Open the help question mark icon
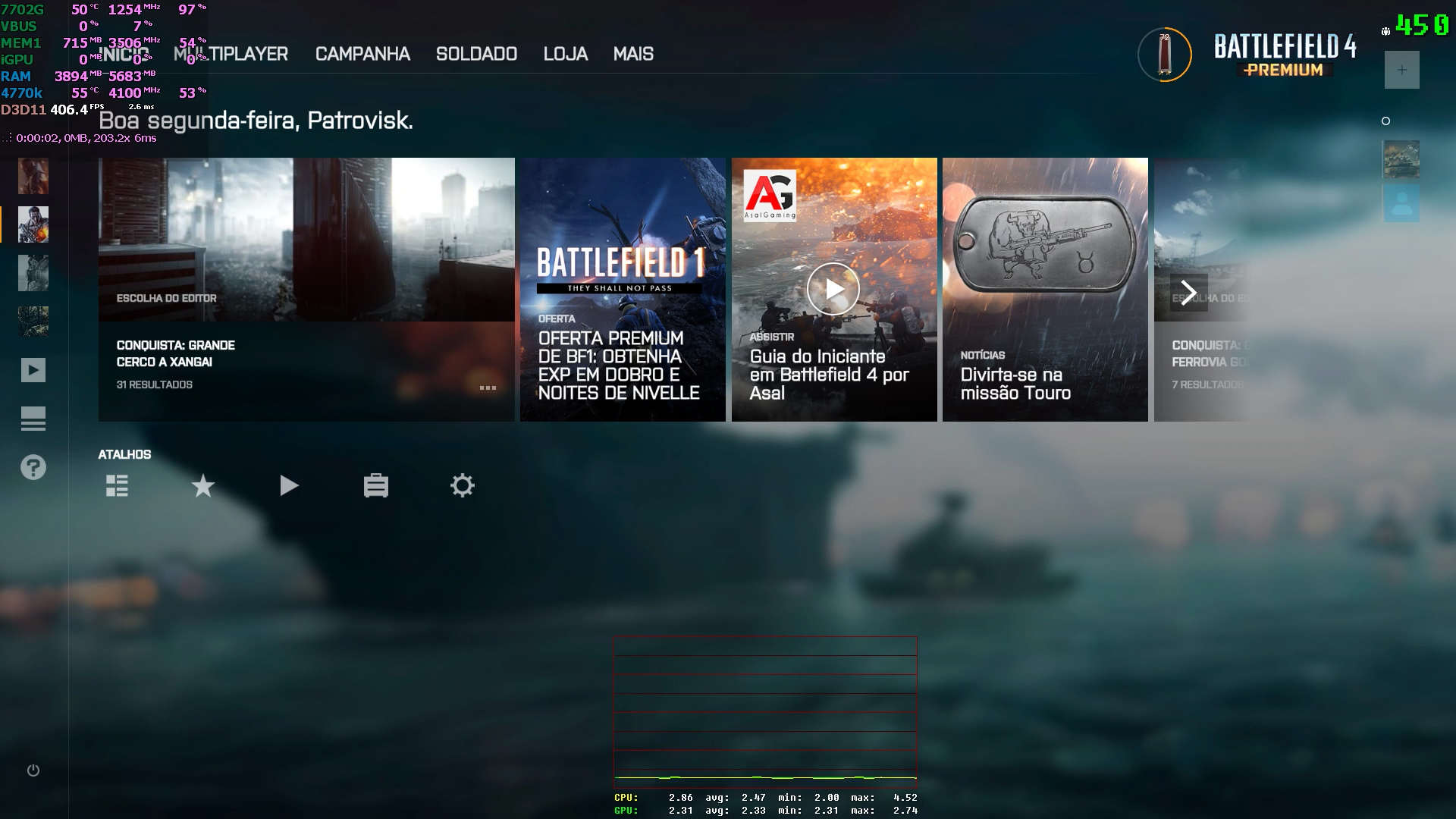Viewport: 1456px width, 819px height. tap(33, 467)
